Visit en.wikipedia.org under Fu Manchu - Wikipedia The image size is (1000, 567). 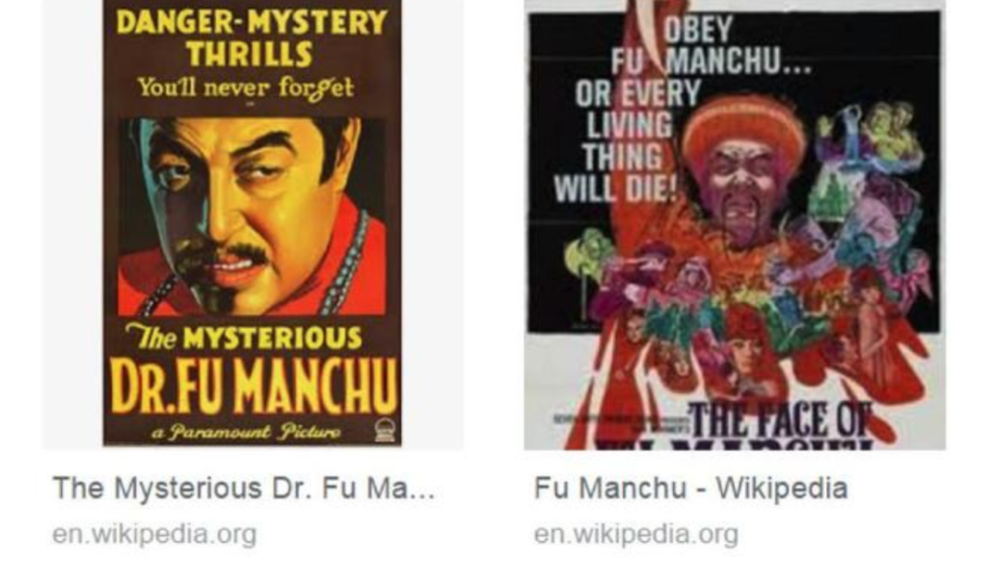coord(636,534)
